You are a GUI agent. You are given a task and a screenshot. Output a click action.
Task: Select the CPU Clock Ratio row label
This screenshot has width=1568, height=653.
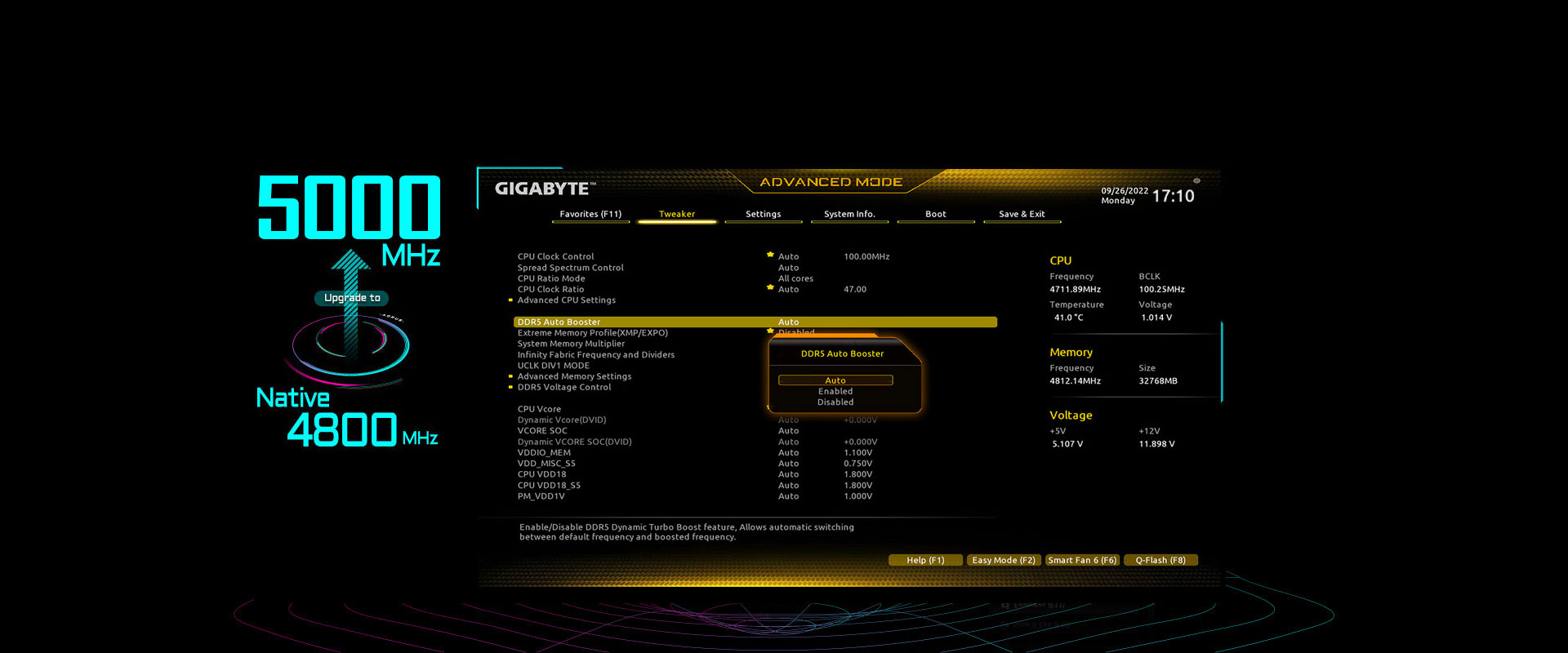[x=550, y=289]
